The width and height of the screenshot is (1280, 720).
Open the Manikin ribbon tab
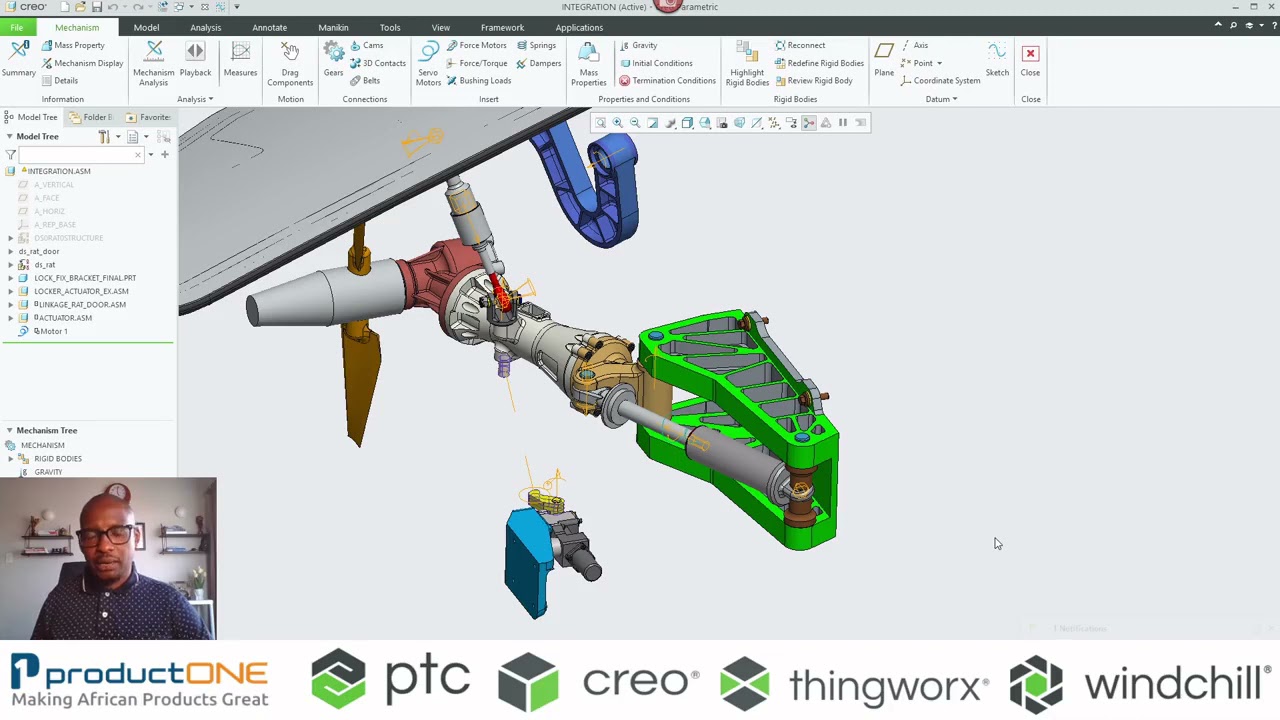[x=333, y=27]
